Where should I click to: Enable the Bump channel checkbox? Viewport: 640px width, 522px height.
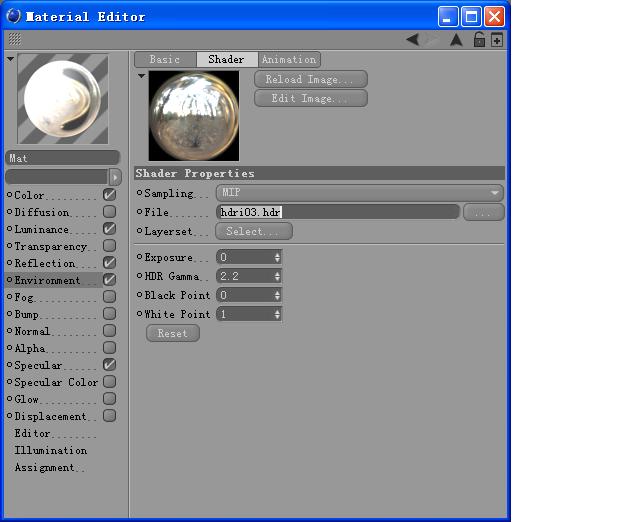pos(109,313)
